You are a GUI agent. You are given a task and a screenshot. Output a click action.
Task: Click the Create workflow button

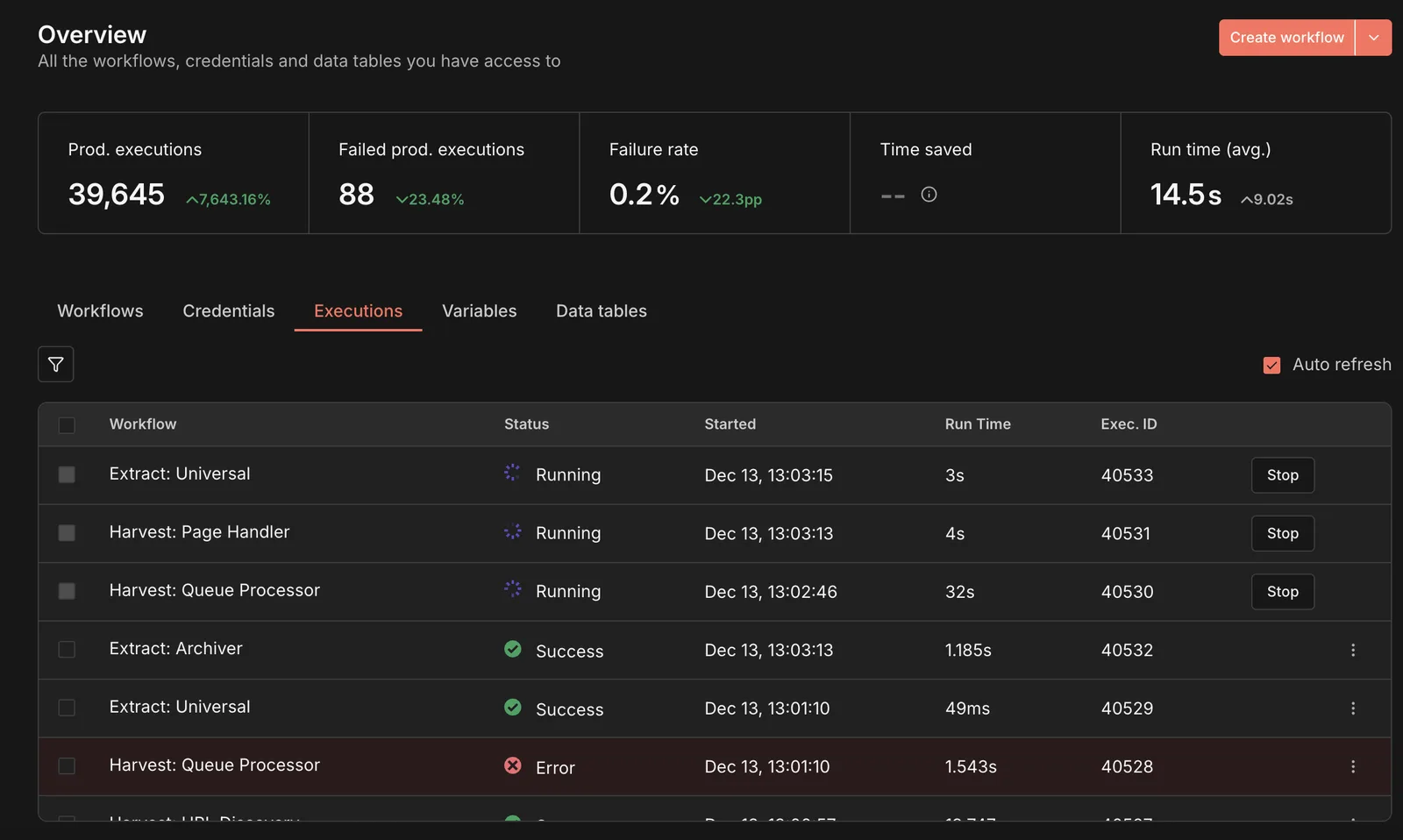pyautogui.click(x=1286, y=38)
